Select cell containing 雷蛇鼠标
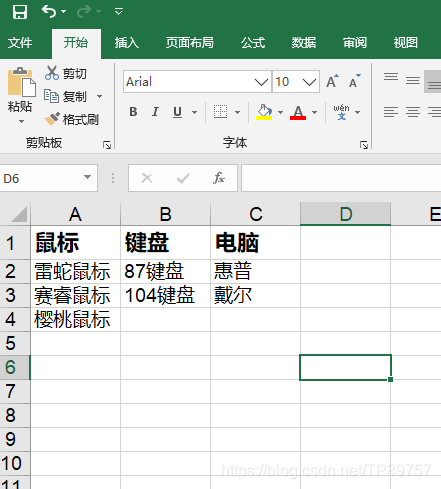Viewport: 441px width, 489px height. [x=75, y=271]
